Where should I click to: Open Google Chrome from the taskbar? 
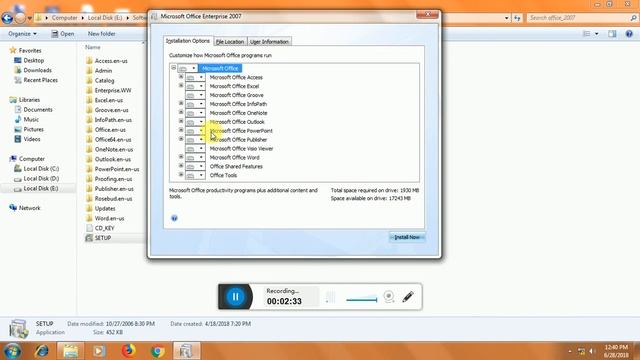157,351
